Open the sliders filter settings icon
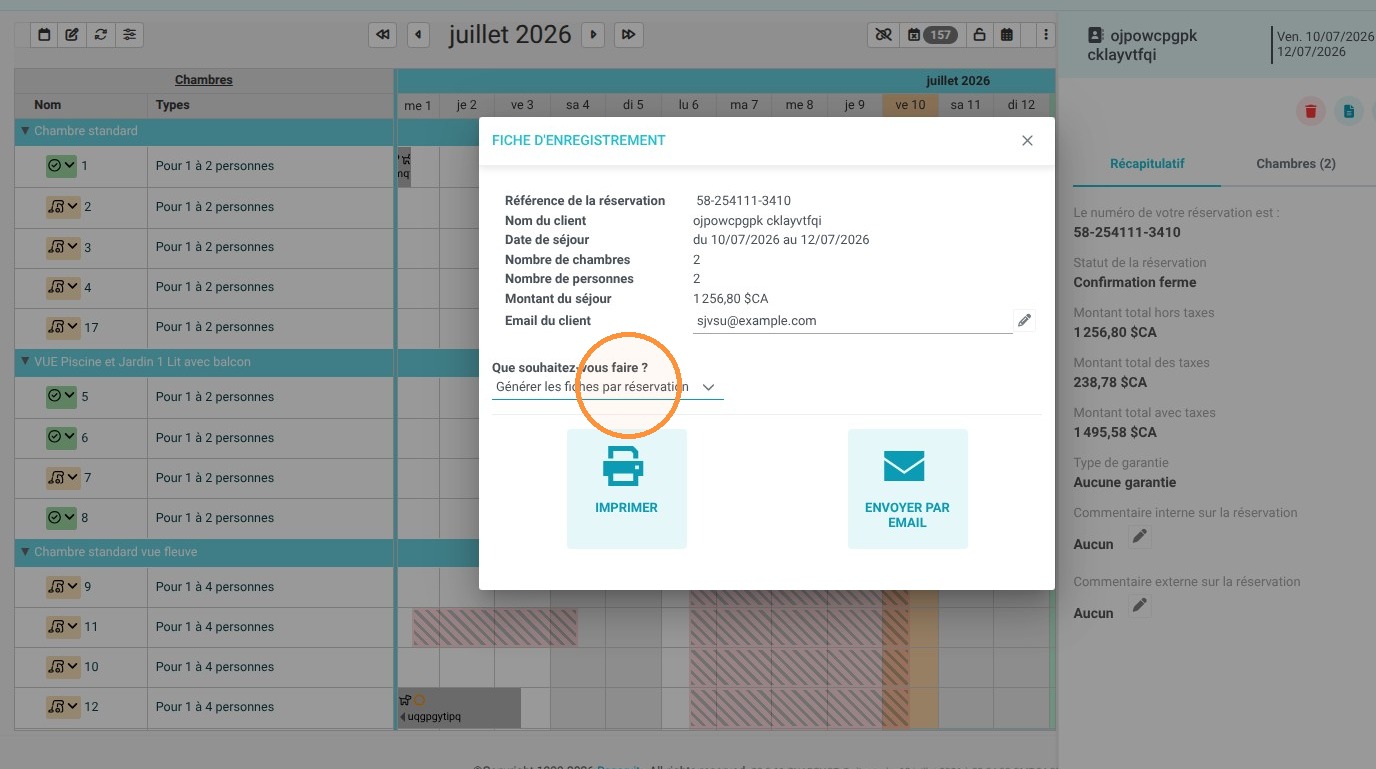This screenshot has width=1376, height=769. click(130, 35)
